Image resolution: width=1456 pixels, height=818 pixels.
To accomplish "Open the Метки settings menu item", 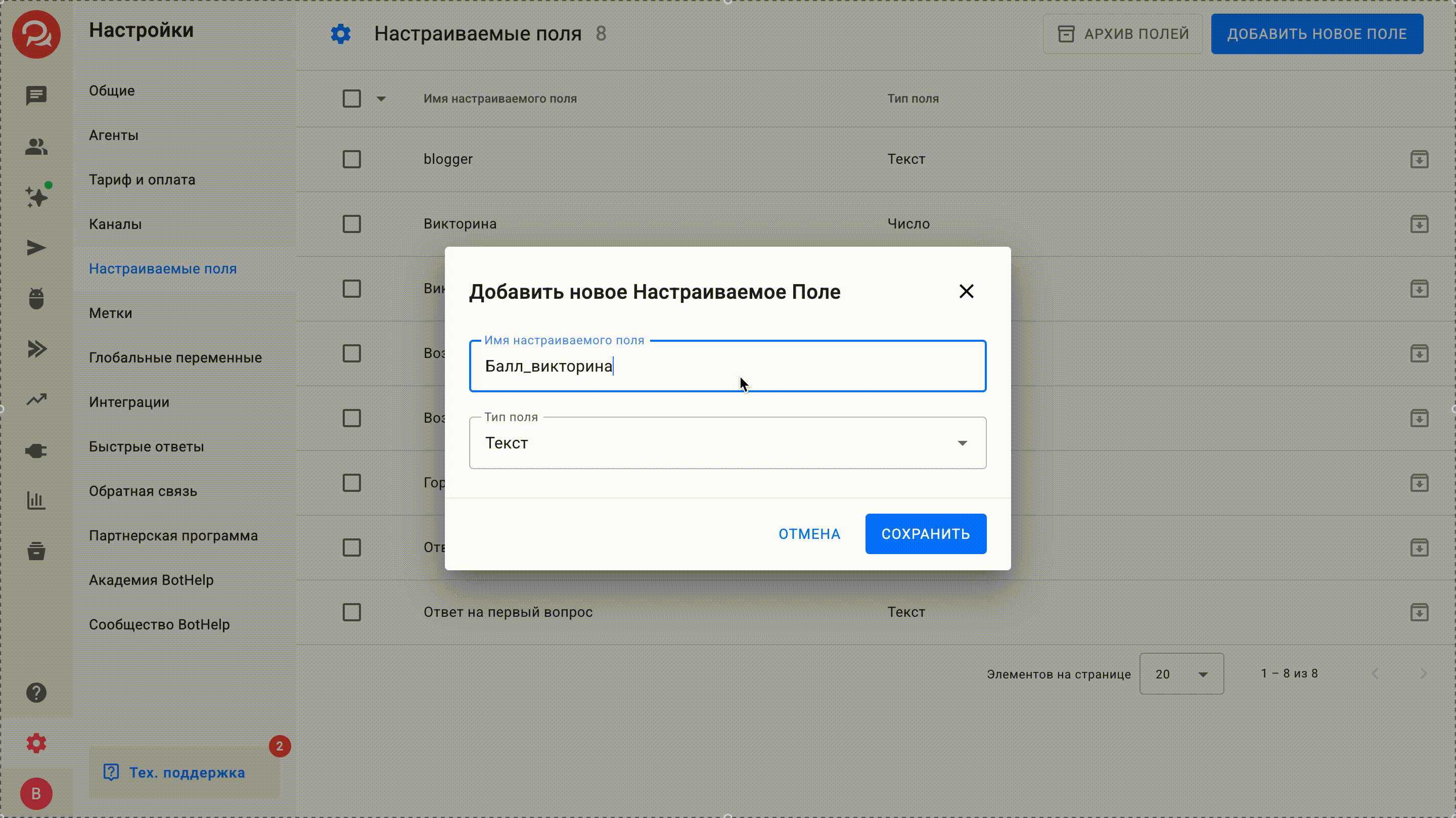I will coord(110,313).
